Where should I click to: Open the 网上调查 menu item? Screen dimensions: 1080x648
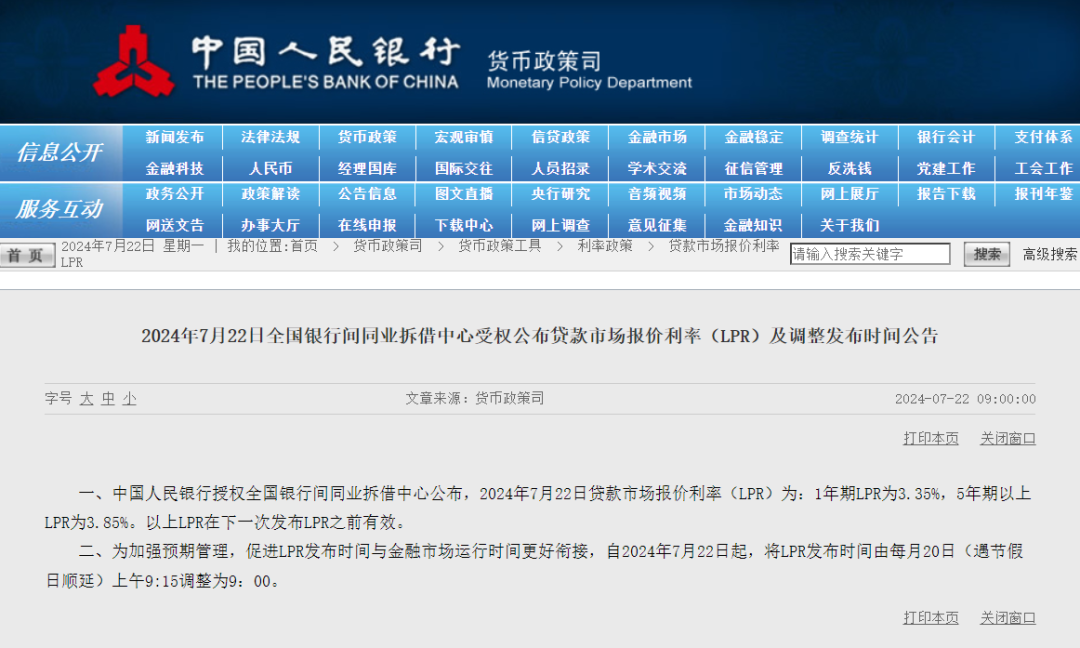click(561, 225)
